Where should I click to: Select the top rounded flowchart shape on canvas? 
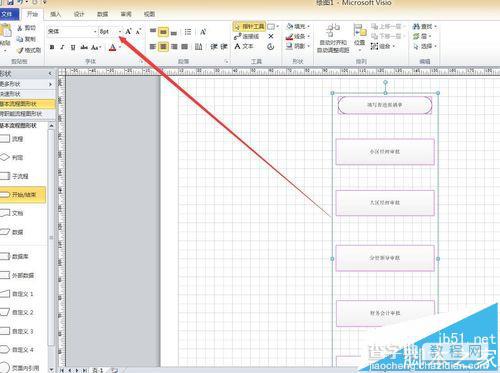[x=385, y=105]
